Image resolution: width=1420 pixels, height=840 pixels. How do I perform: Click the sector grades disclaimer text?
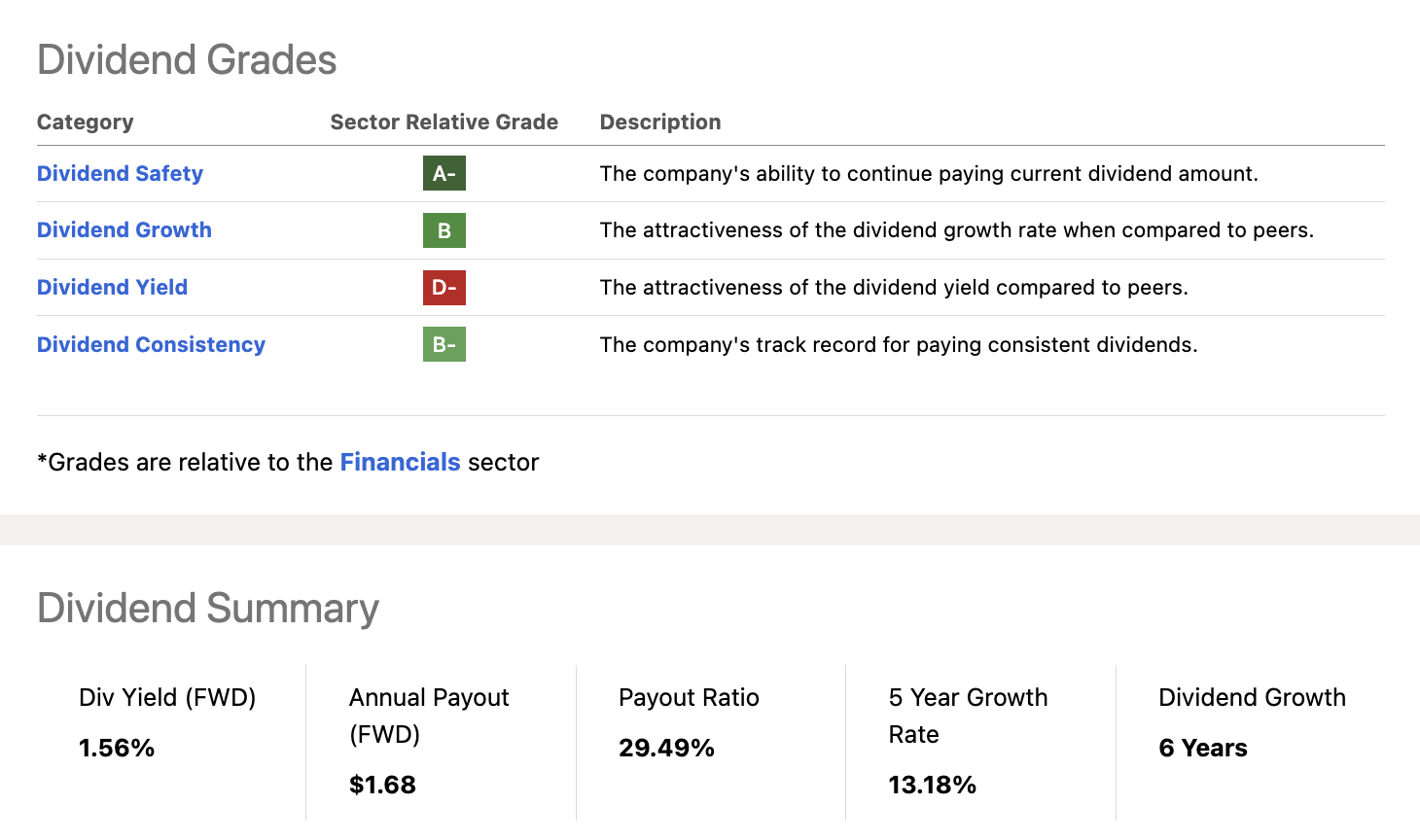point(288,462)
